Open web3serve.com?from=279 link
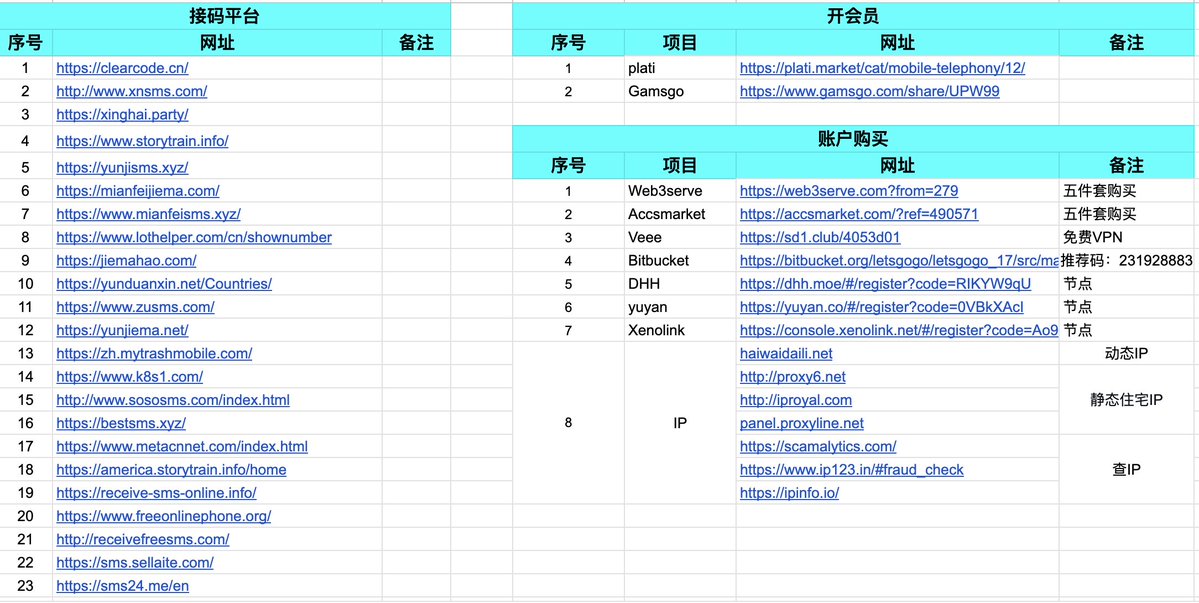 pos(849,190)
